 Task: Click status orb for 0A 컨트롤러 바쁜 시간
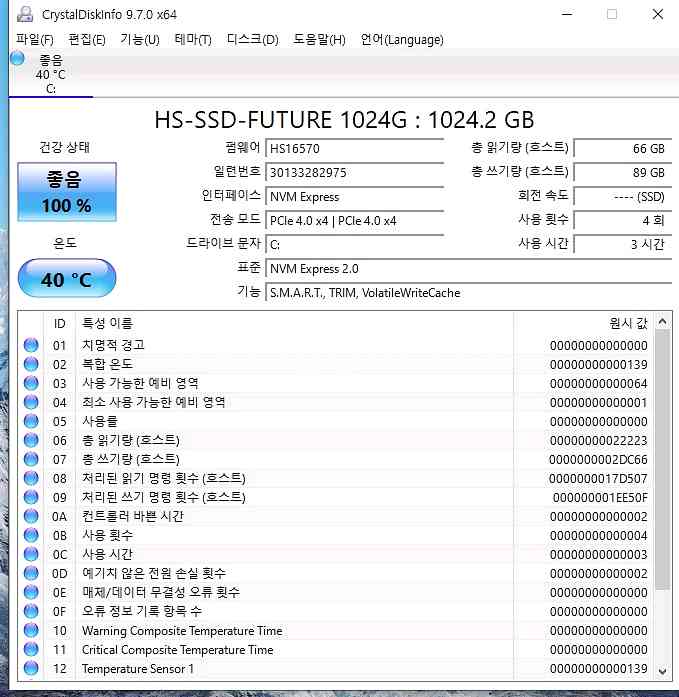pos(31,516)
